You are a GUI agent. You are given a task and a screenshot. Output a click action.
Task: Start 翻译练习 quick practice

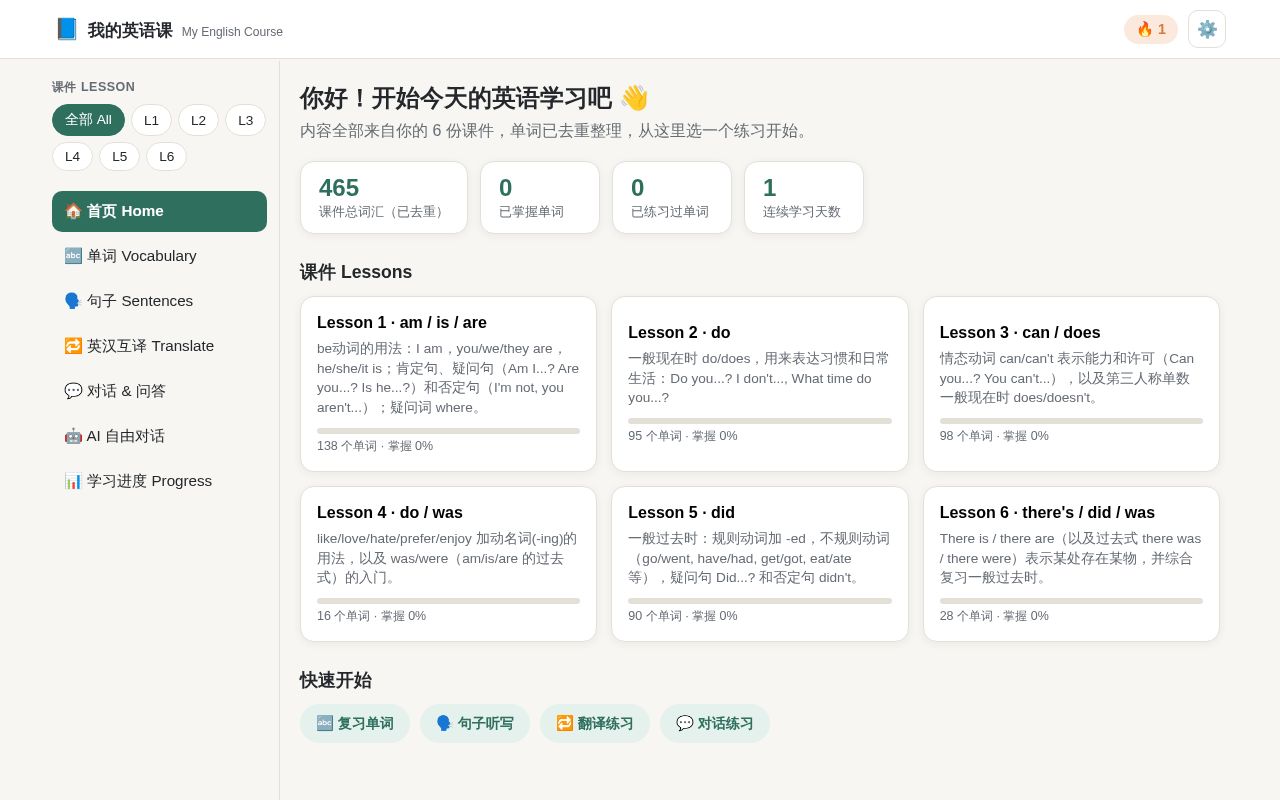[x=595, y=723]
